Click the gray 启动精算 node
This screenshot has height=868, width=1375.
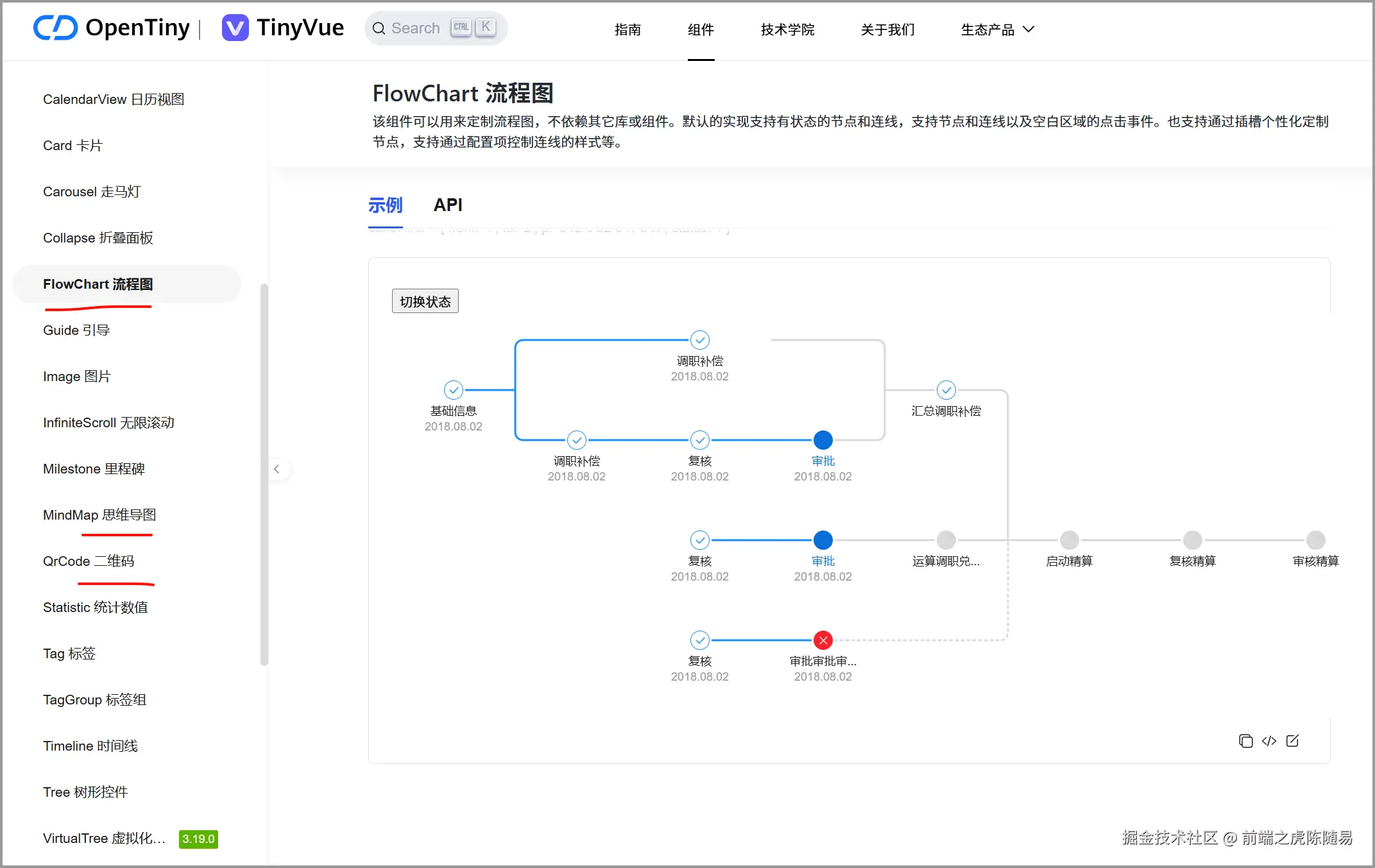[1069, 540]
